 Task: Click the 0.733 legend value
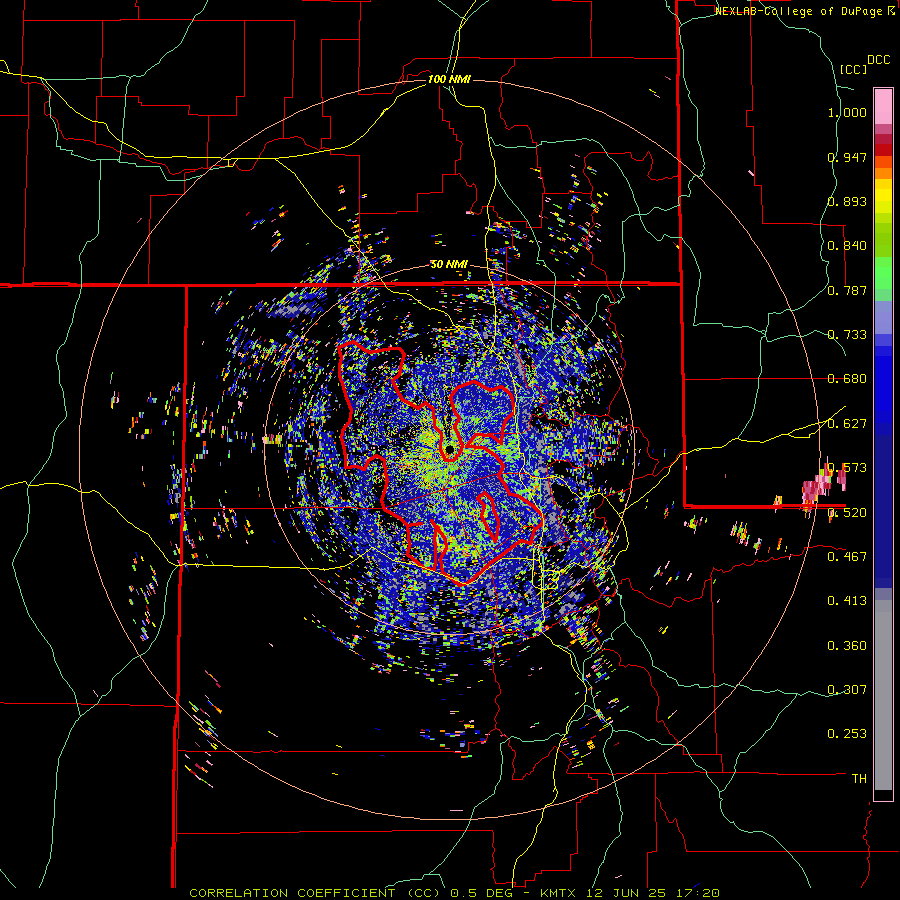(847, 335)
